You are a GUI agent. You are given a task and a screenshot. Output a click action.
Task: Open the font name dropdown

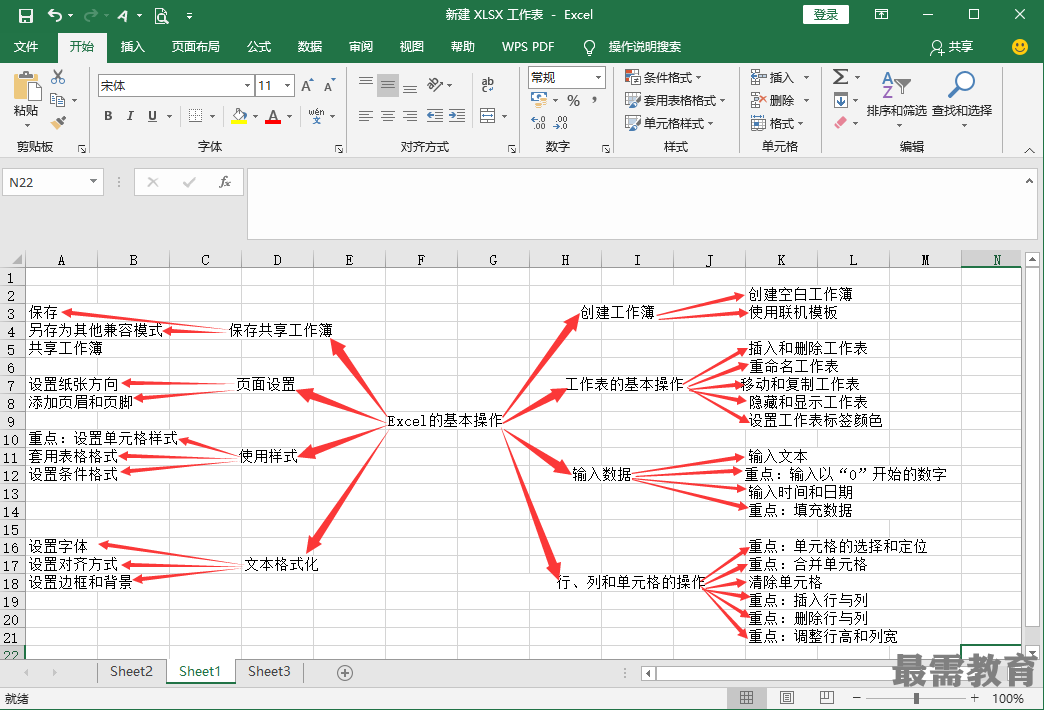pyautogui.click(x=247, y=85)
